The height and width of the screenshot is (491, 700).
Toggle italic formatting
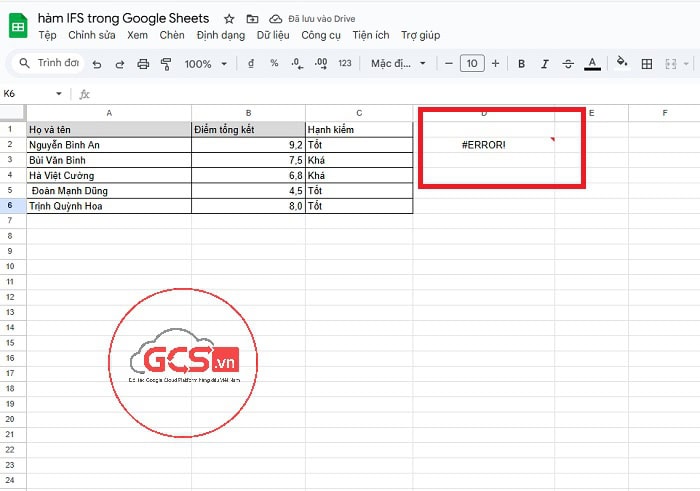(545, 64)
